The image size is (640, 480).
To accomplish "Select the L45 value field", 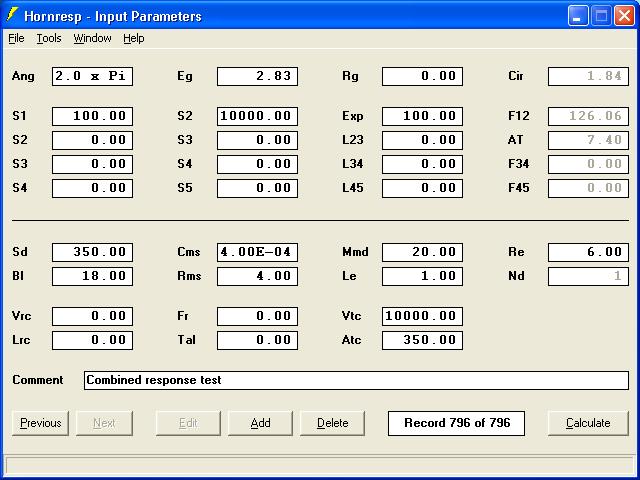I will click(422, 189).
